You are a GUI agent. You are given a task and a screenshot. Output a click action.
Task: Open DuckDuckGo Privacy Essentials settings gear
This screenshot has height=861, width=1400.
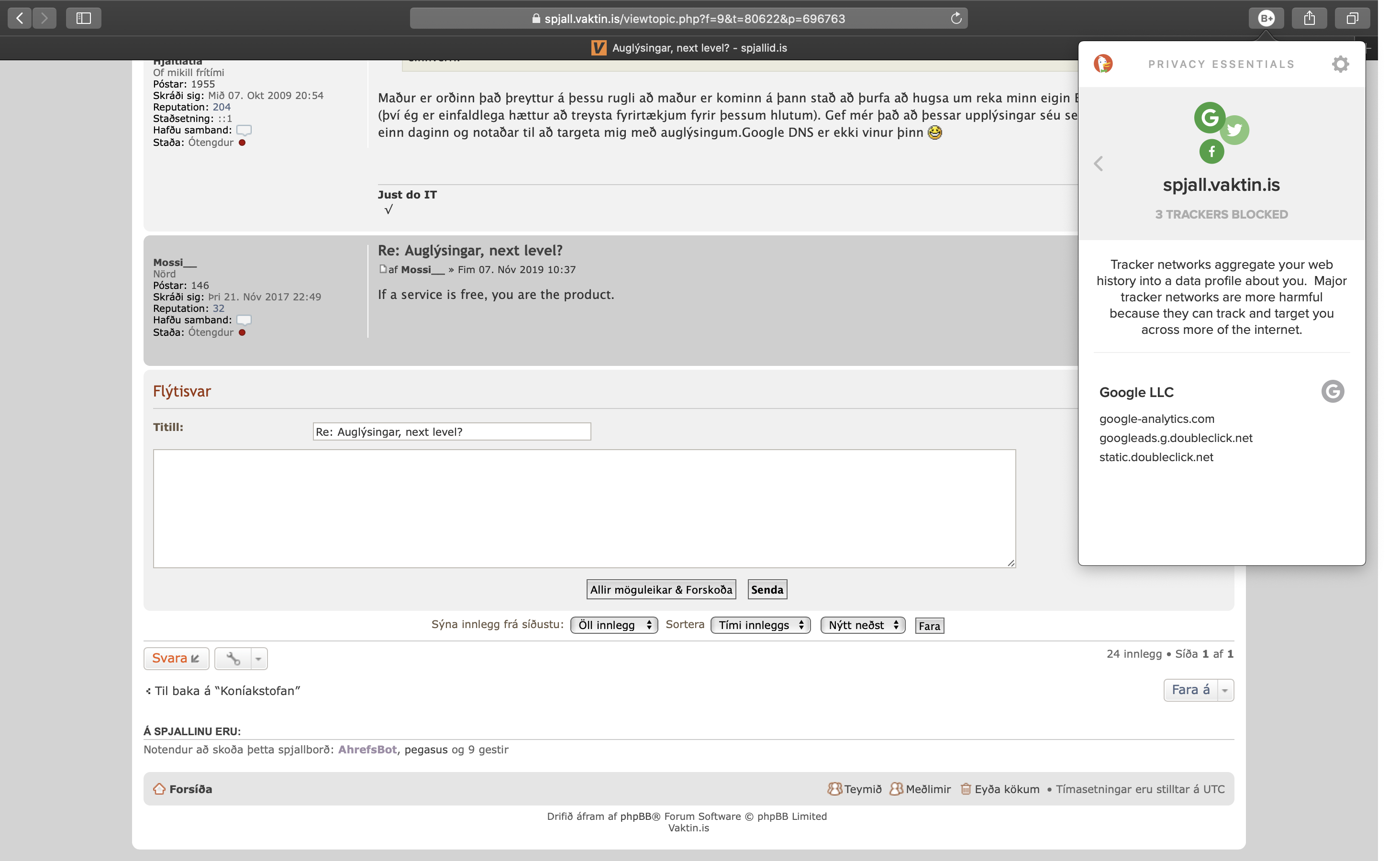(x=1340, y=64)
